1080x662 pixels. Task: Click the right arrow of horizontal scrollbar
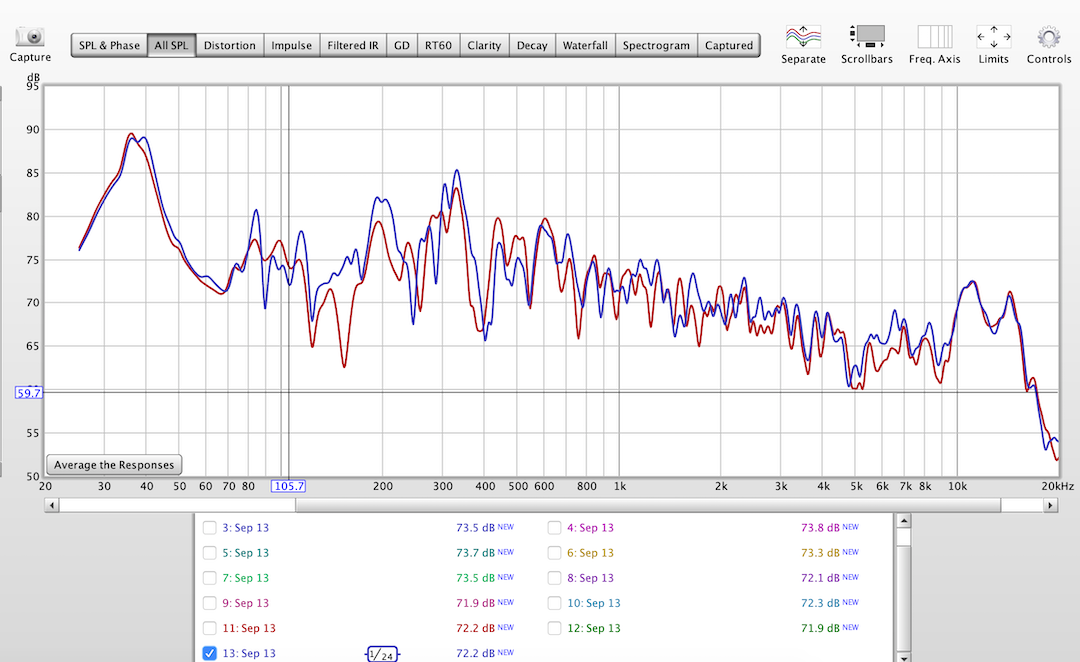tap(1050, 506)
